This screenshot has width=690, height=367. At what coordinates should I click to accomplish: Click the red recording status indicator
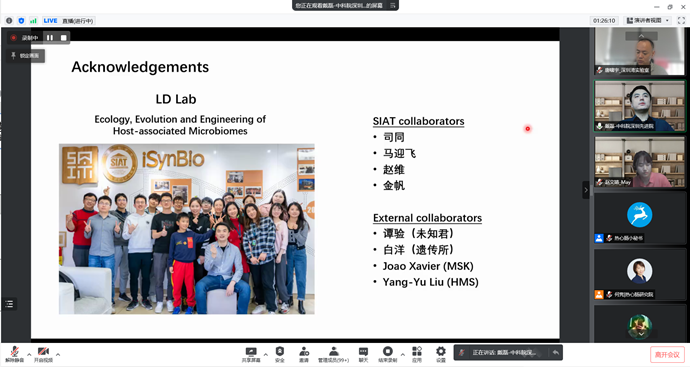pyautogui.click(x=14, y=38)
